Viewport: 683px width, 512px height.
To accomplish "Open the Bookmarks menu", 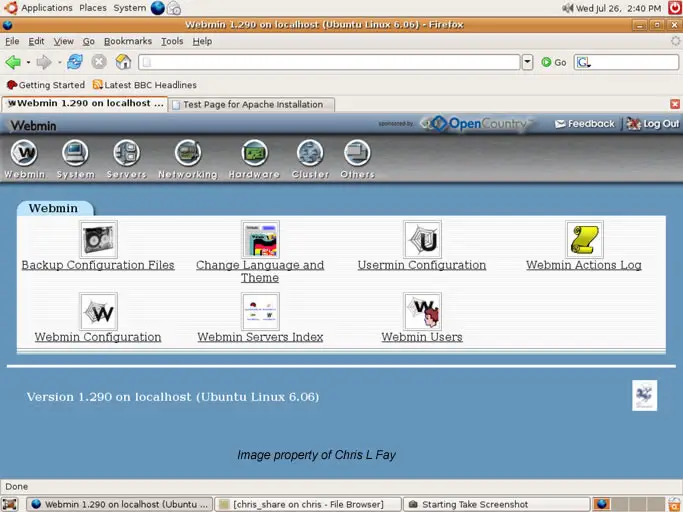I will pyautogui.click(x=128, y=41).
